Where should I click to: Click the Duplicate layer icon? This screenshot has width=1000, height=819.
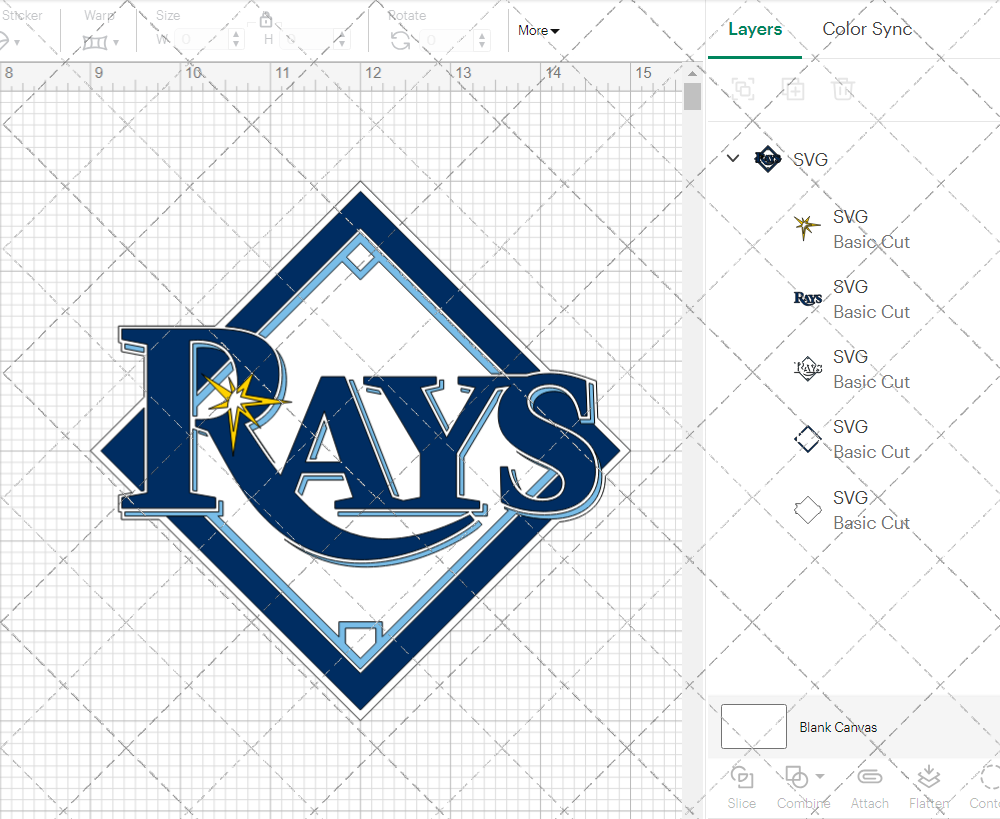(x=794, y=89)
